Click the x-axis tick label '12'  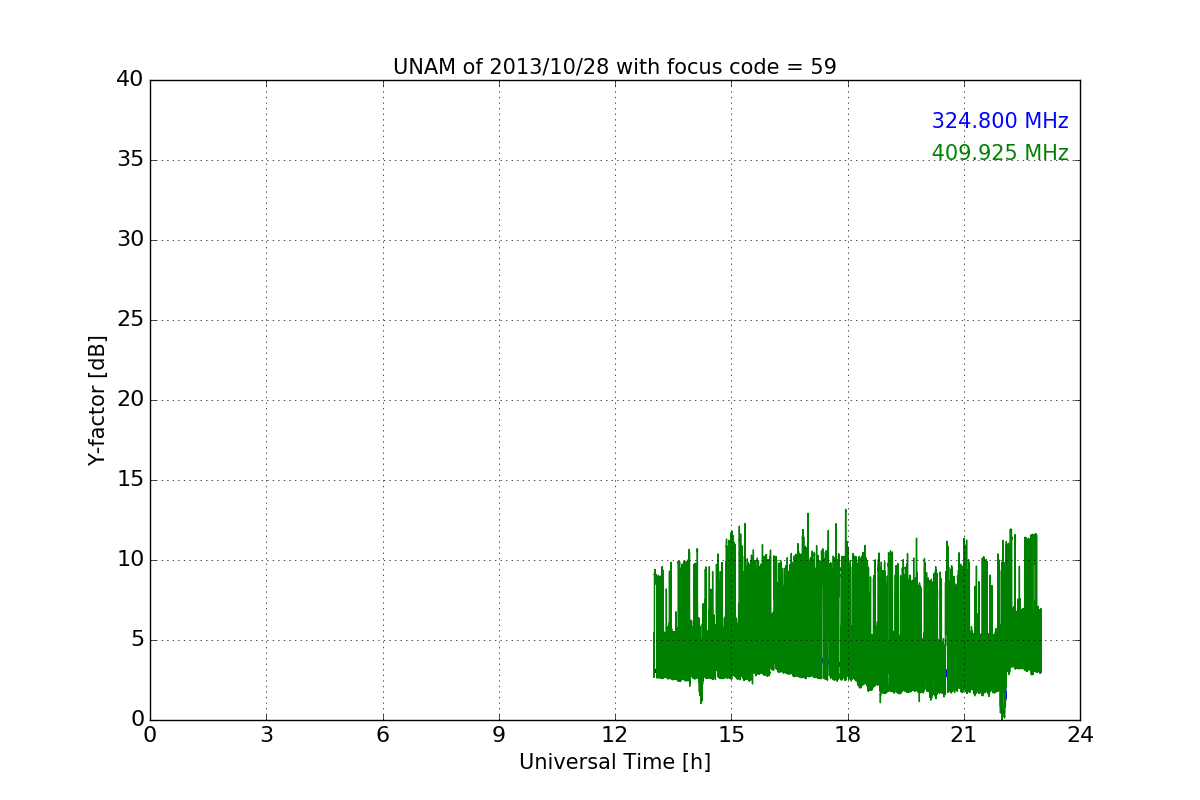coord(615,735)
